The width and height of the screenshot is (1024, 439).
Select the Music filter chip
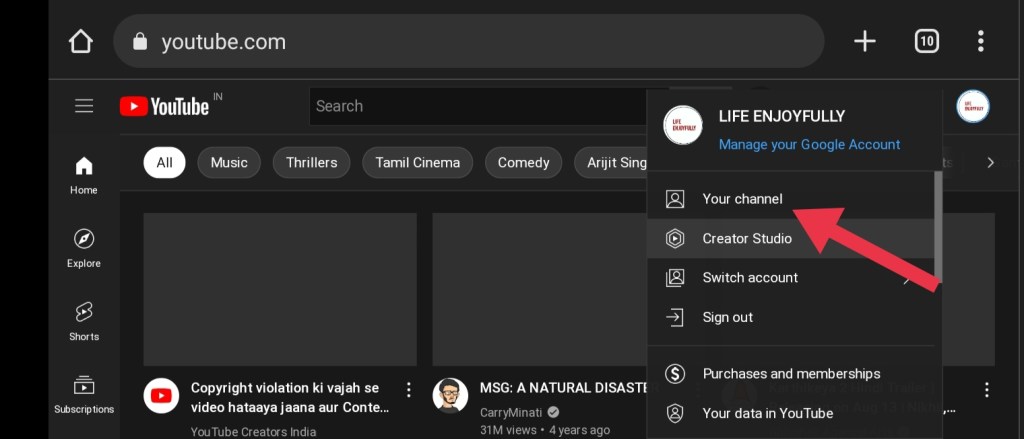[x=229, y=162]
